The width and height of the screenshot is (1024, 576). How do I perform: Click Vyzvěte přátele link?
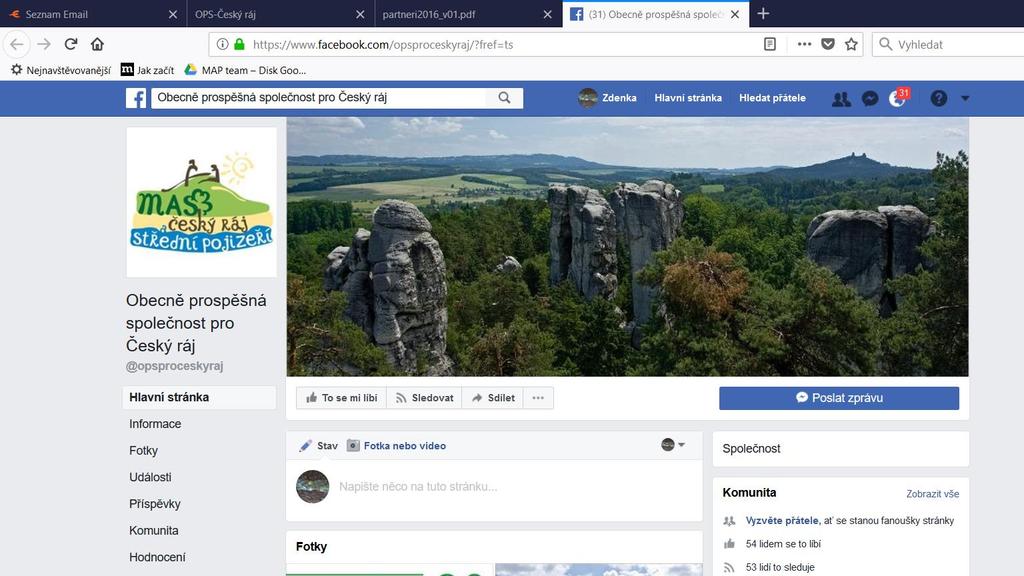pos(782,520)
